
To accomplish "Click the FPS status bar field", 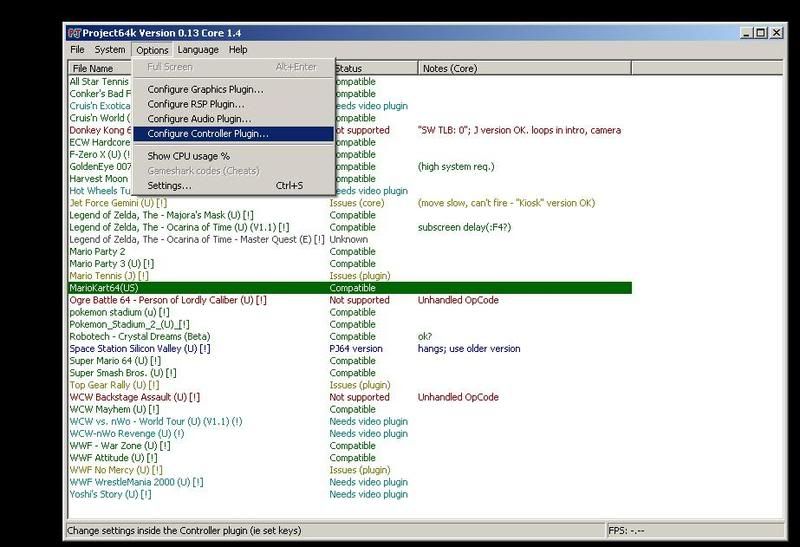I will (695, 531).
